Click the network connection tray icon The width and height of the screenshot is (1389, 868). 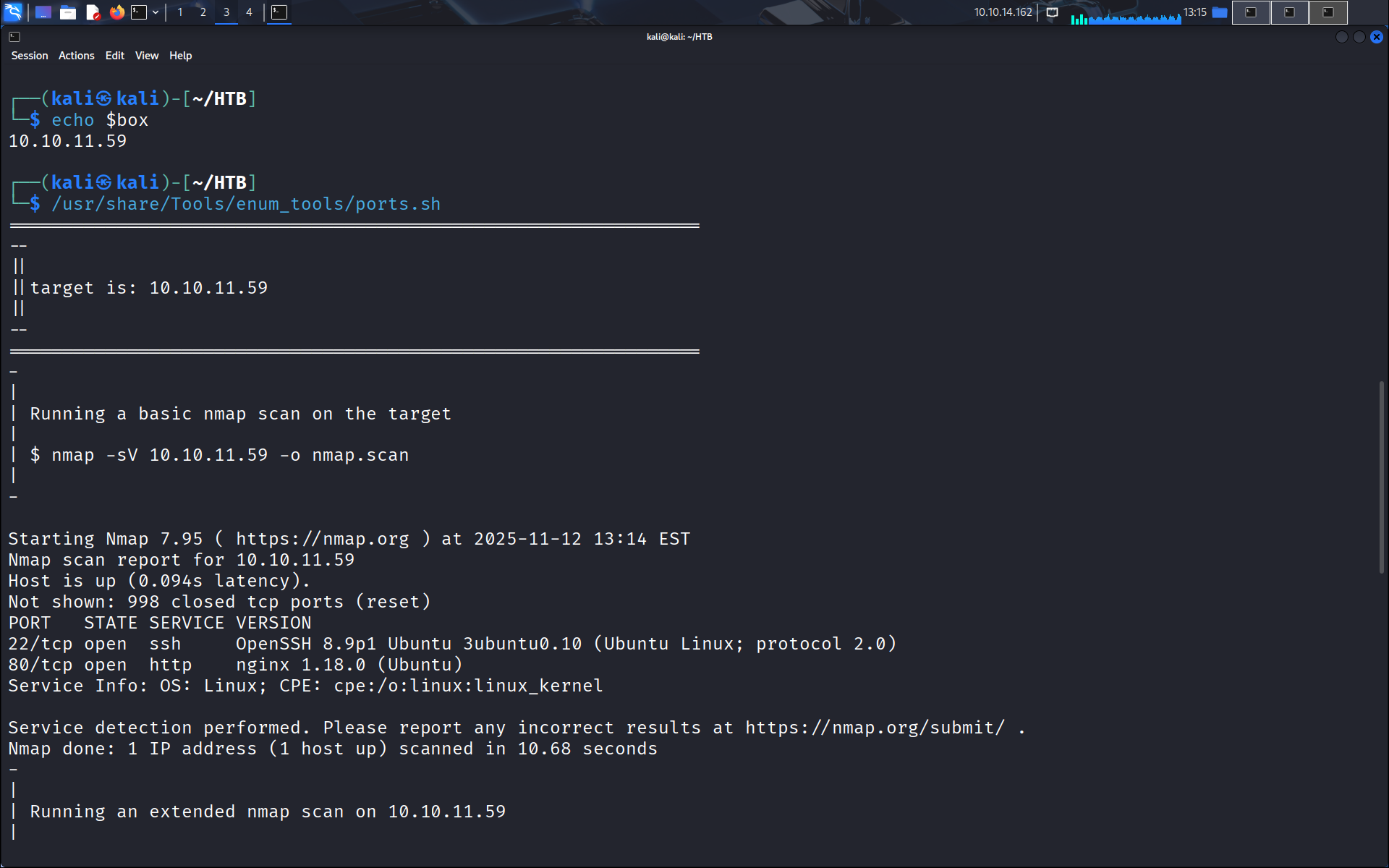(1053, 12)
